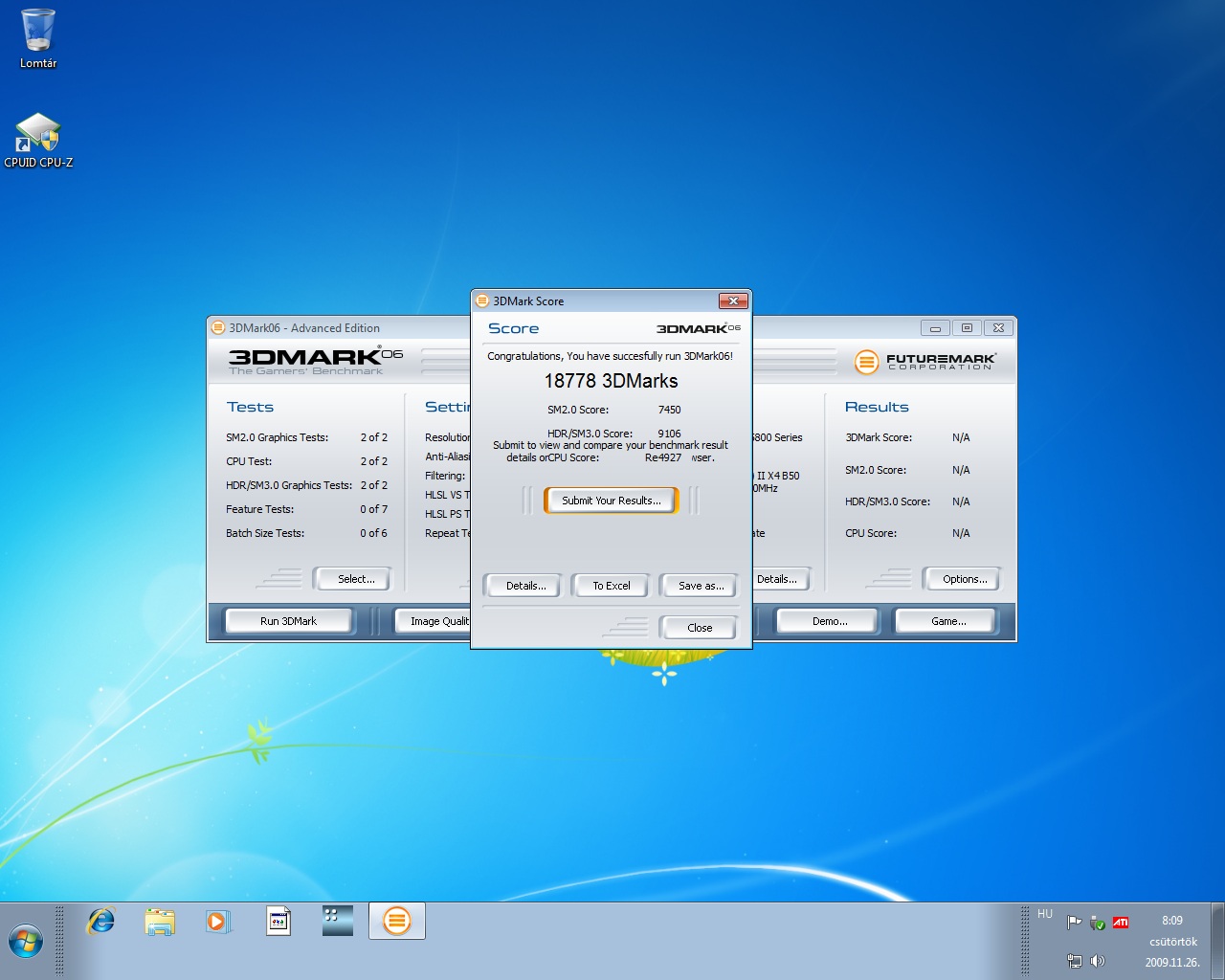Viewport: 1225px width, 980px height.
Task: Click the volume speaker tray icon
Action: (1098, 961)
